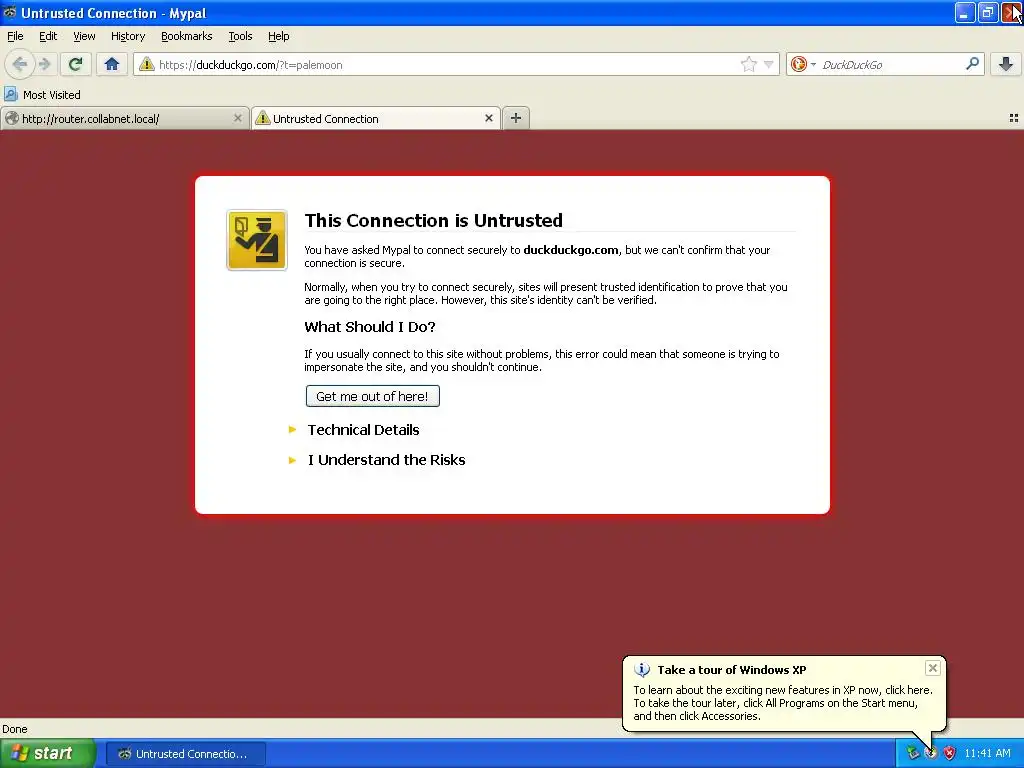Open the File menu

coord(15,36)
